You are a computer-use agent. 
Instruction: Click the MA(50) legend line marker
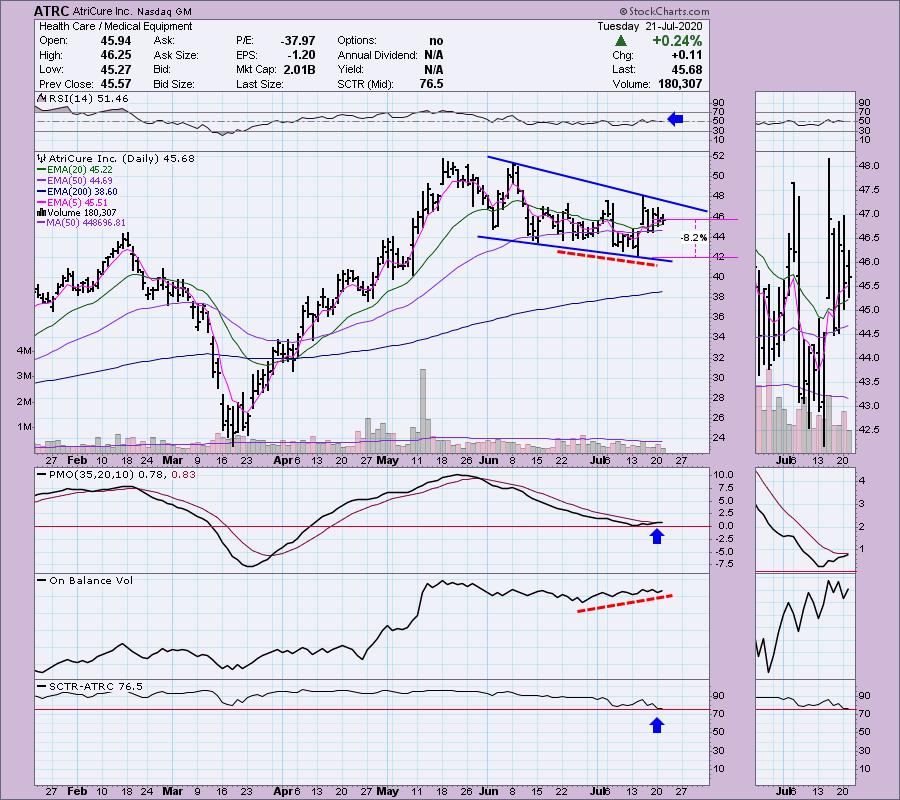point(41,223)
